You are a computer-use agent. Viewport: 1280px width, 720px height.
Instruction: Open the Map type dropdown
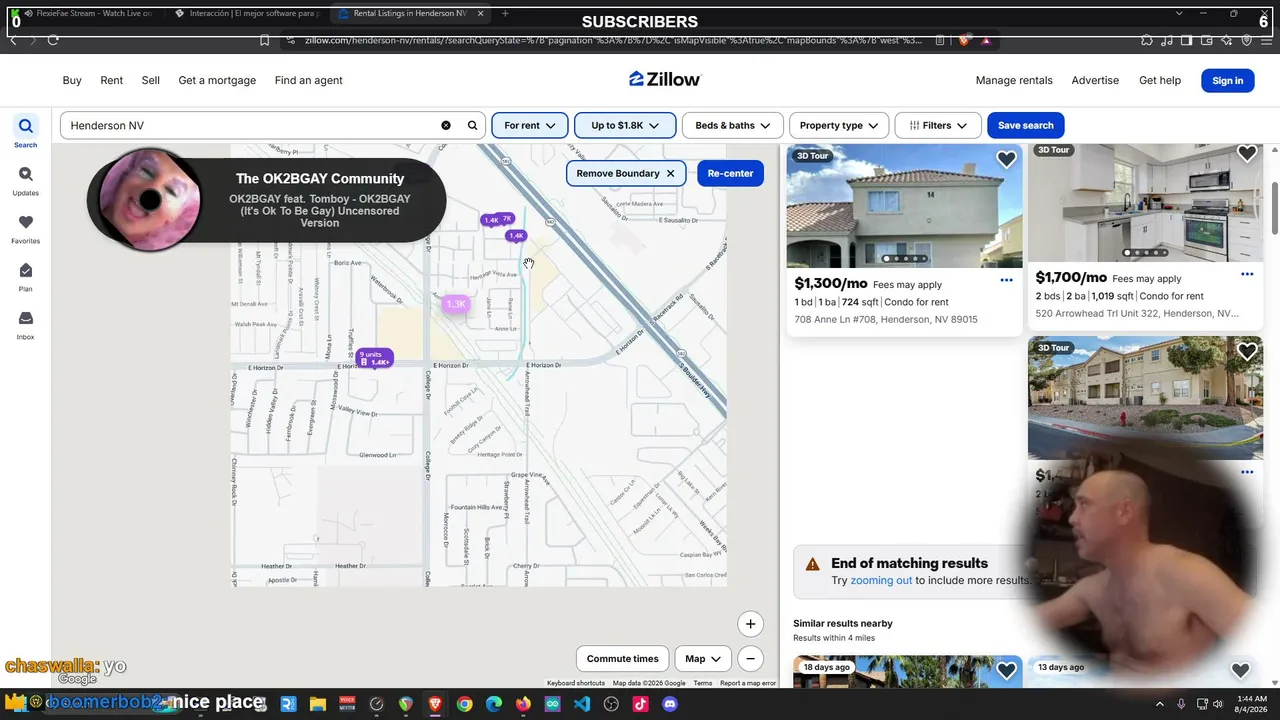point(703,659)
